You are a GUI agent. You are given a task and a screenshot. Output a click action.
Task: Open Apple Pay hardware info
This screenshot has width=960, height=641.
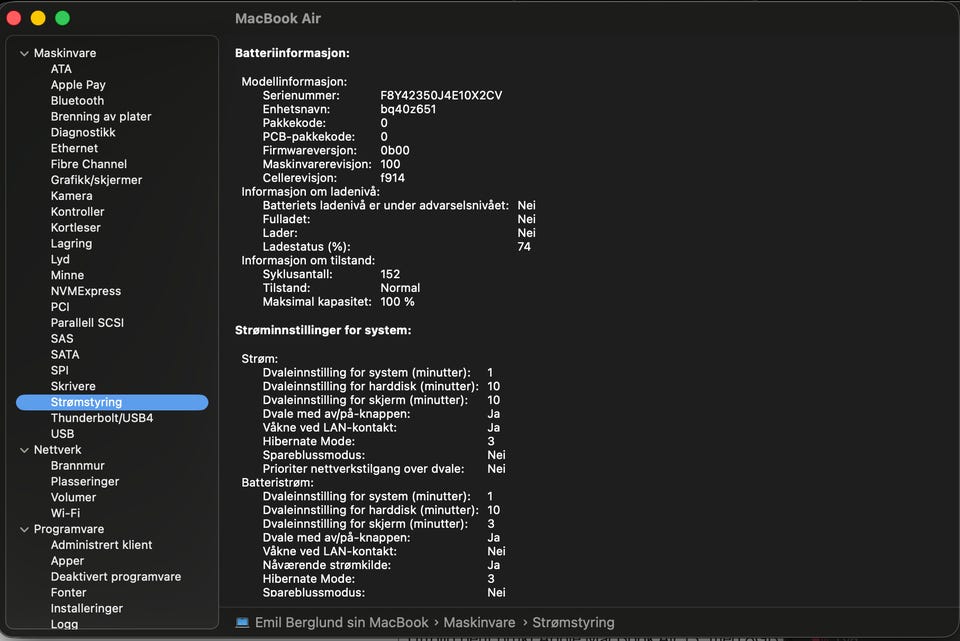tap(78, 85)
